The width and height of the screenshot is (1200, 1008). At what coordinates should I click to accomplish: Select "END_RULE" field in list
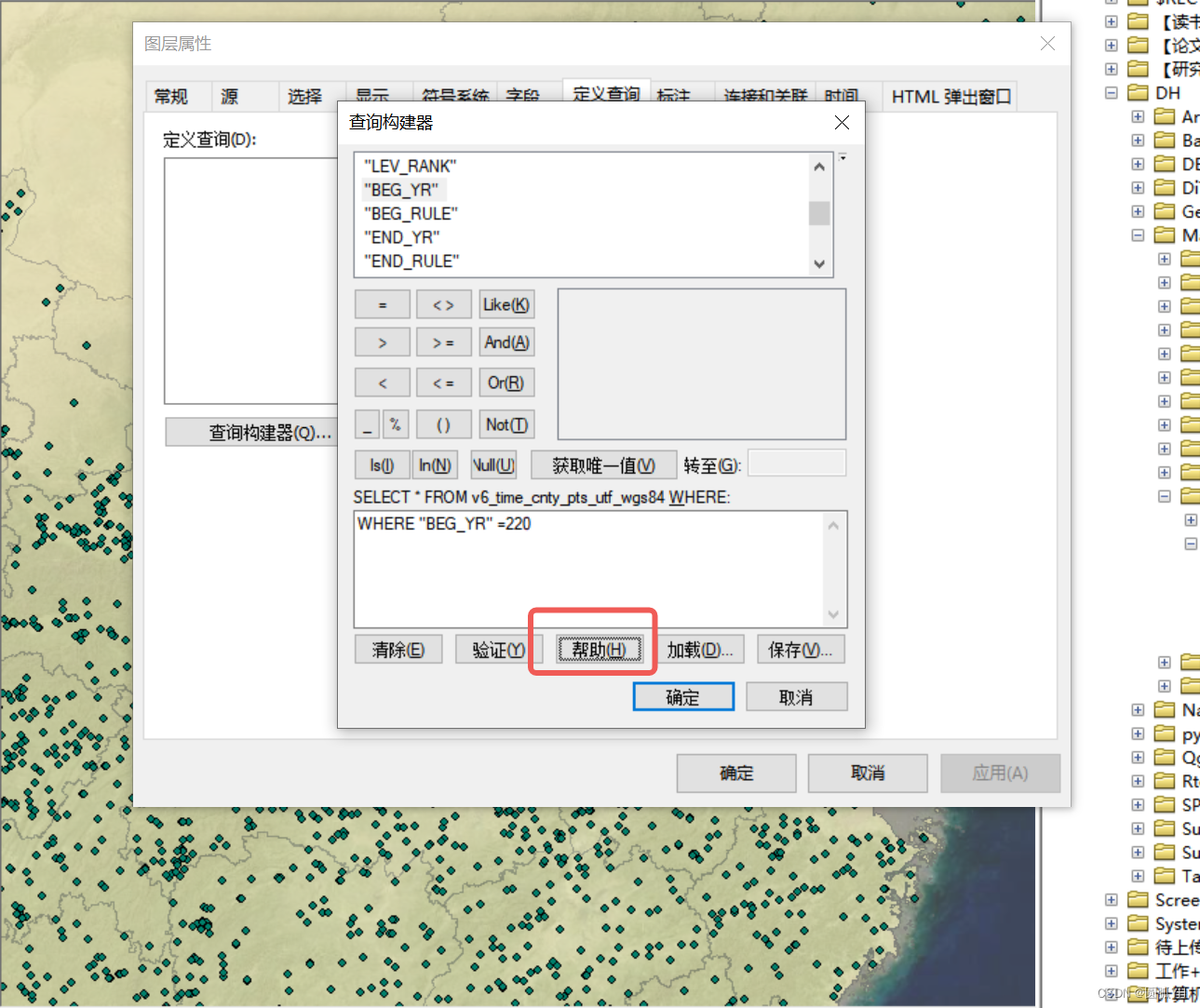tap(412, 262)
